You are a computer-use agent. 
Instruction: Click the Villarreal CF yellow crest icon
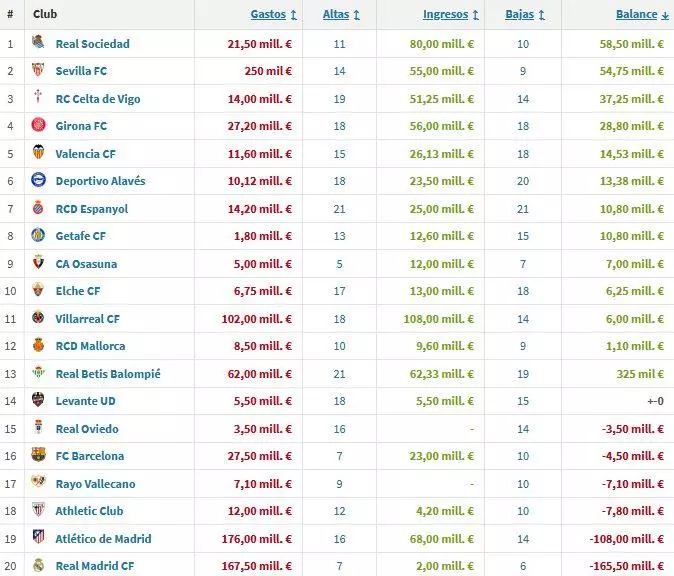coord(38,319)
